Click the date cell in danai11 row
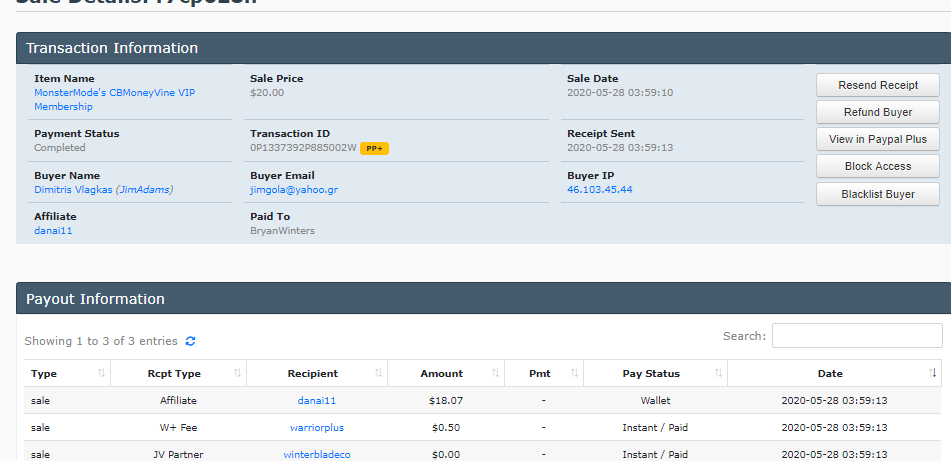This screenshot has height=461, width=951. click(834, 400)
